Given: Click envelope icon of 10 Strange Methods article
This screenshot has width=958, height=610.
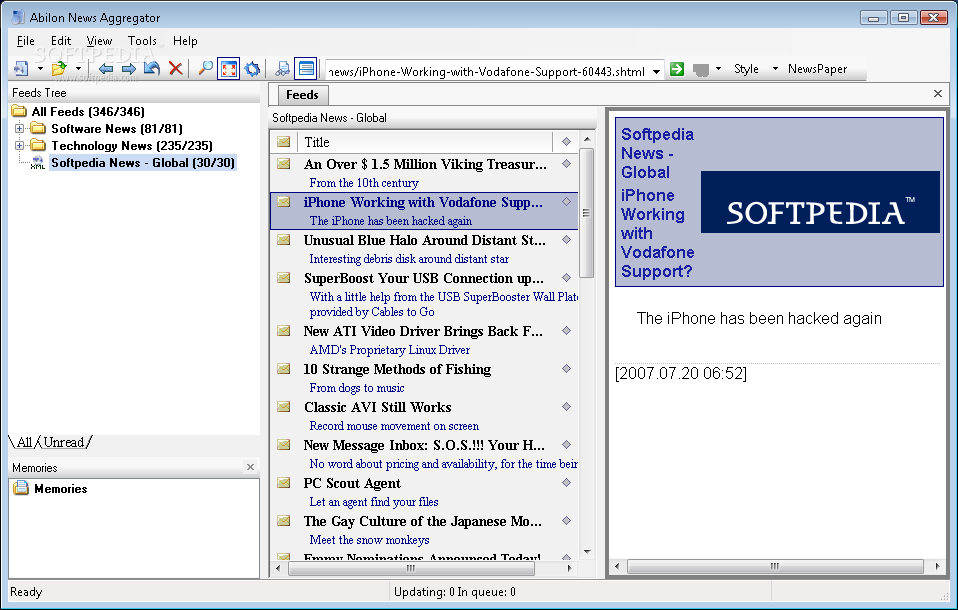Looking at the screenshot, I should click(x=283, y=369).
